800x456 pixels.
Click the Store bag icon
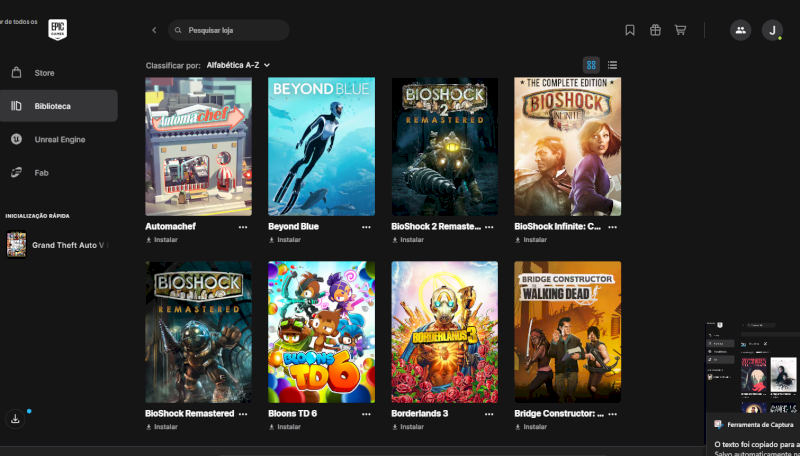[16, 72]
